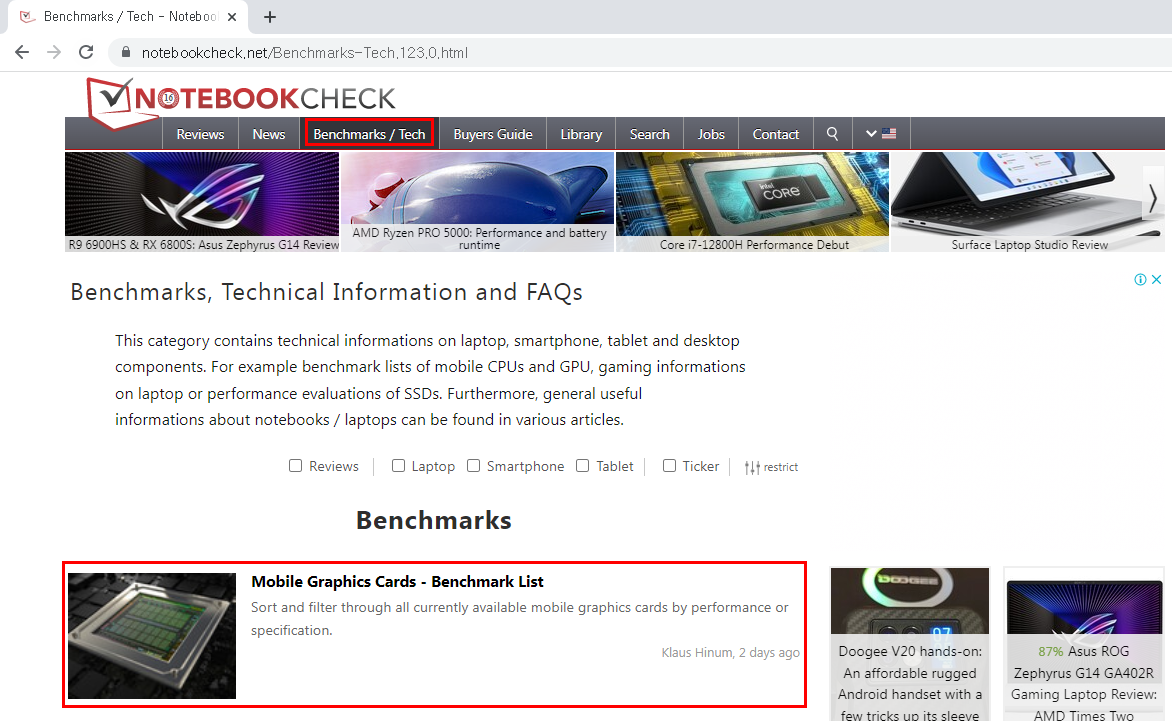
Task: Go to the Search menu item
Action: pos(650,134)
